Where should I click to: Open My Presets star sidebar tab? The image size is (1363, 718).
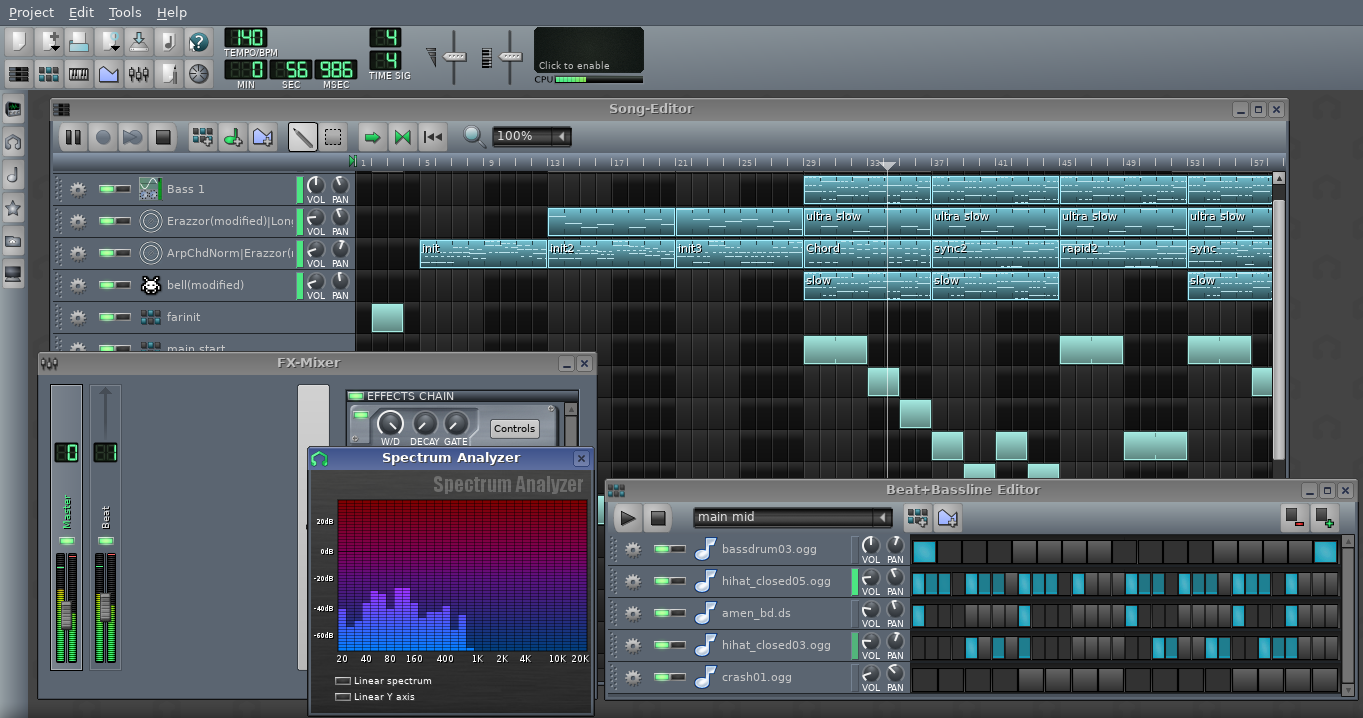point(13,208)
